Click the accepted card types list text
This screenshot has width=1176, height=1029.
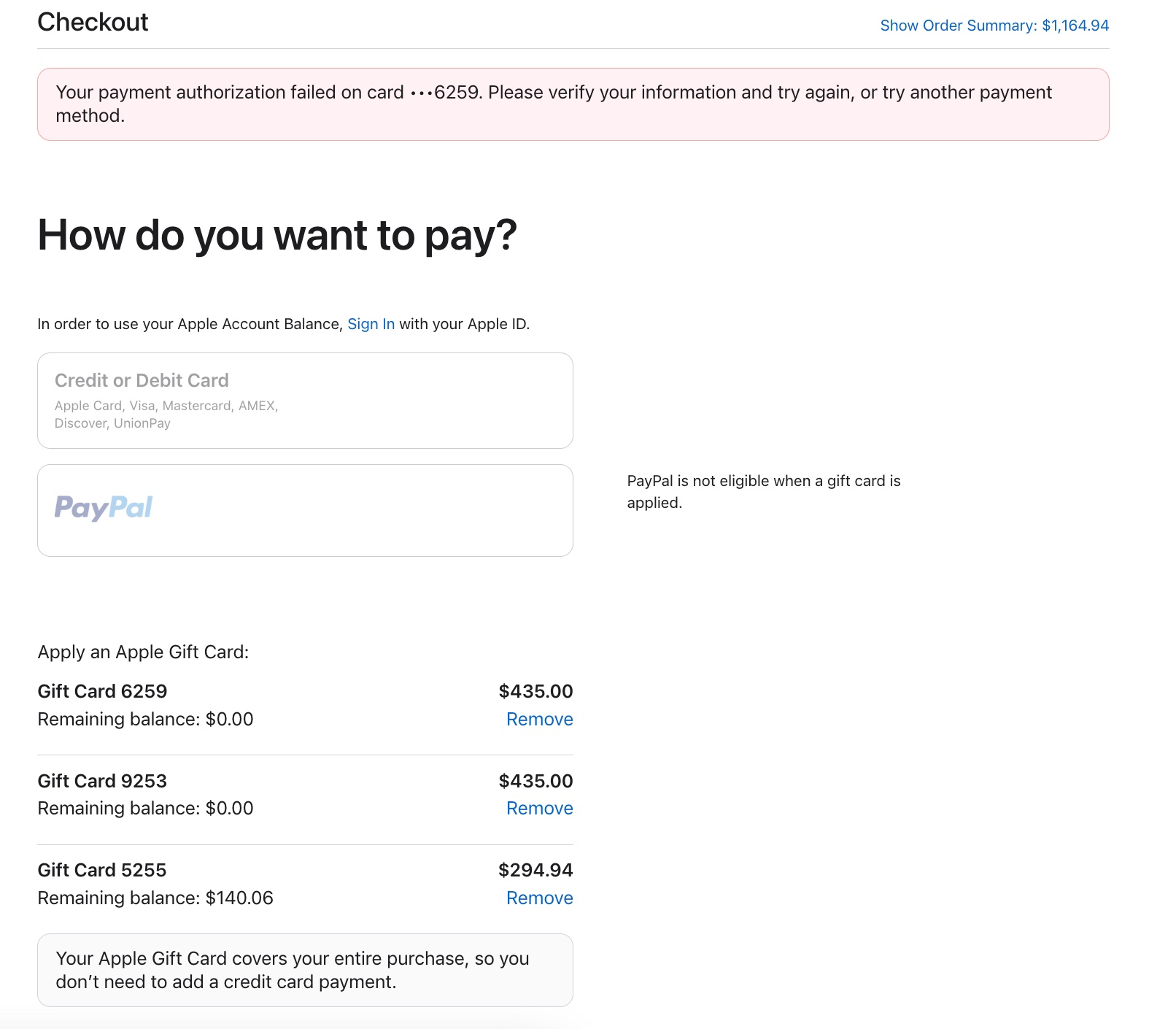pyautogui.click(x=166, y=415)
